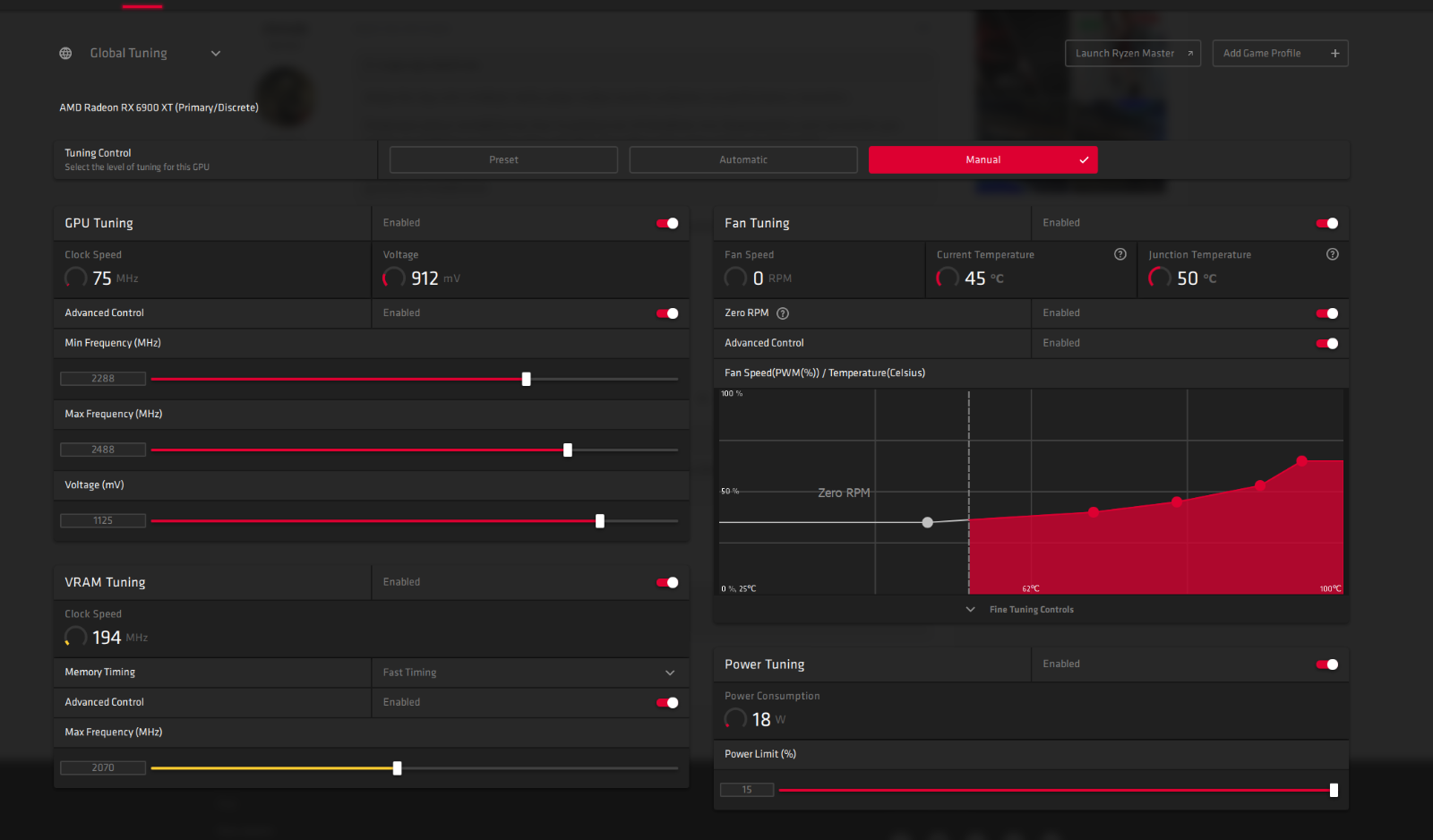Click the Voltage (mV) input field 1125
The width and height of the screenshot is (1433, 840).
pyautogui.click(x=103, y=520)
